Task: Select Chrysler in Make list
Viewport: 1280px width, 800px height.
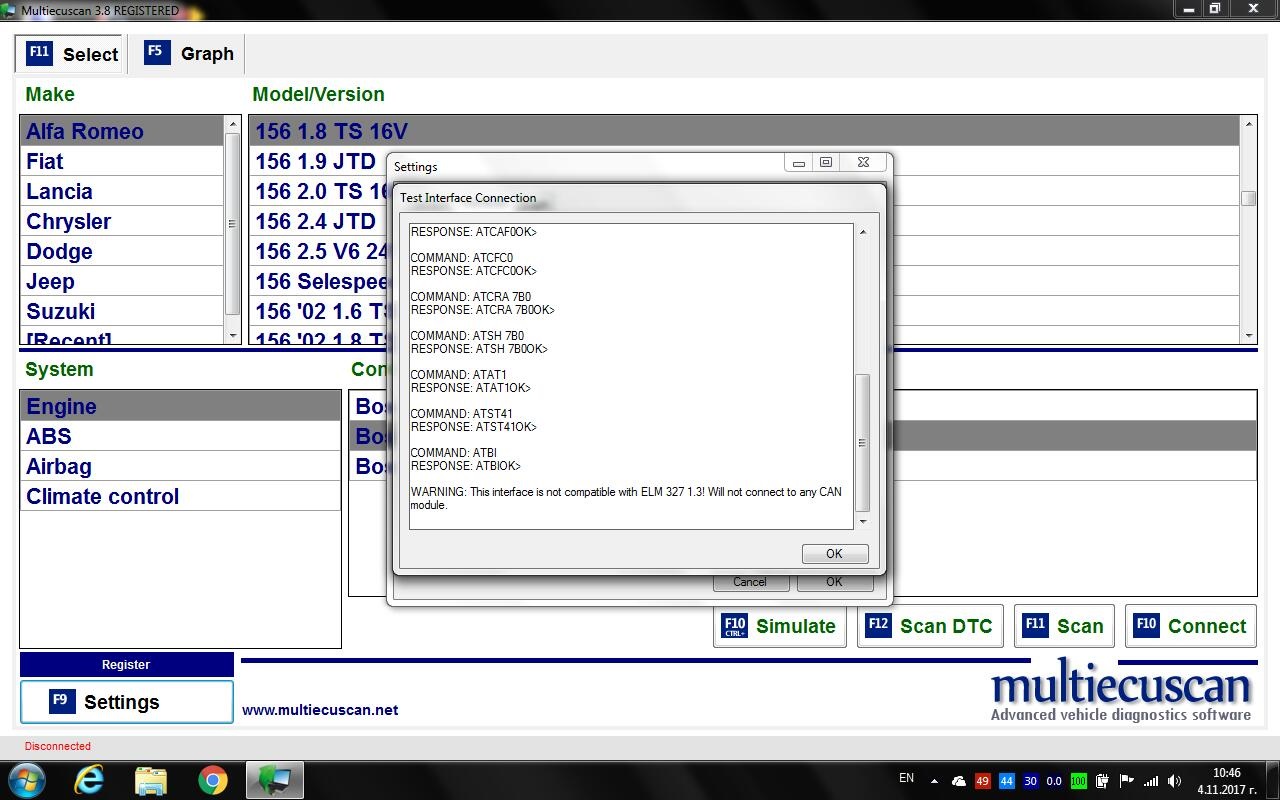Action: coord(122,221)
